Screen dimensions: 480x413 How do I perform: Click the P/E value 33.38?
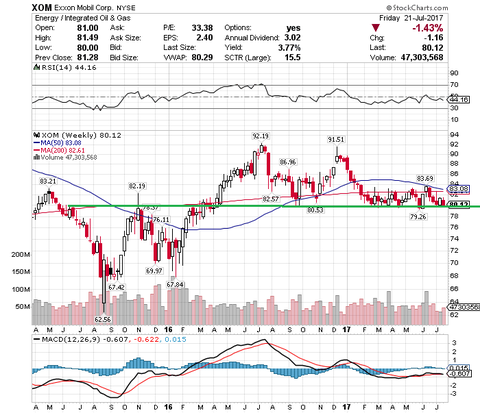pos(202,28)
